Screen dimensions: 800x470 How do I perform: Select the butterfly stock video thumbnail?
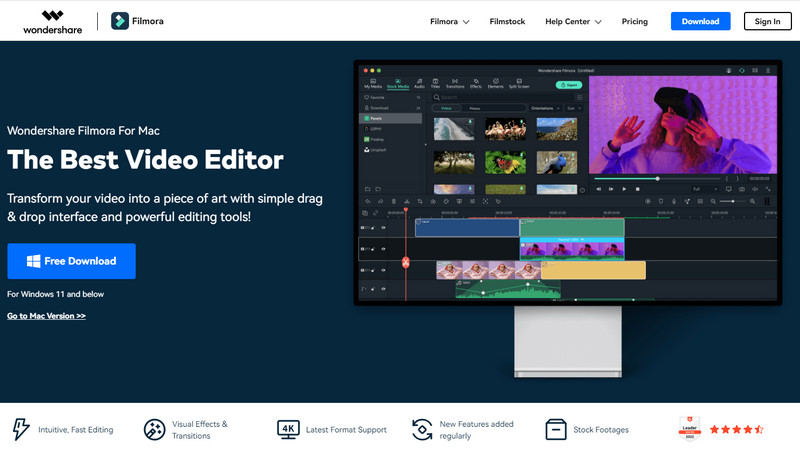click(506, 163)
